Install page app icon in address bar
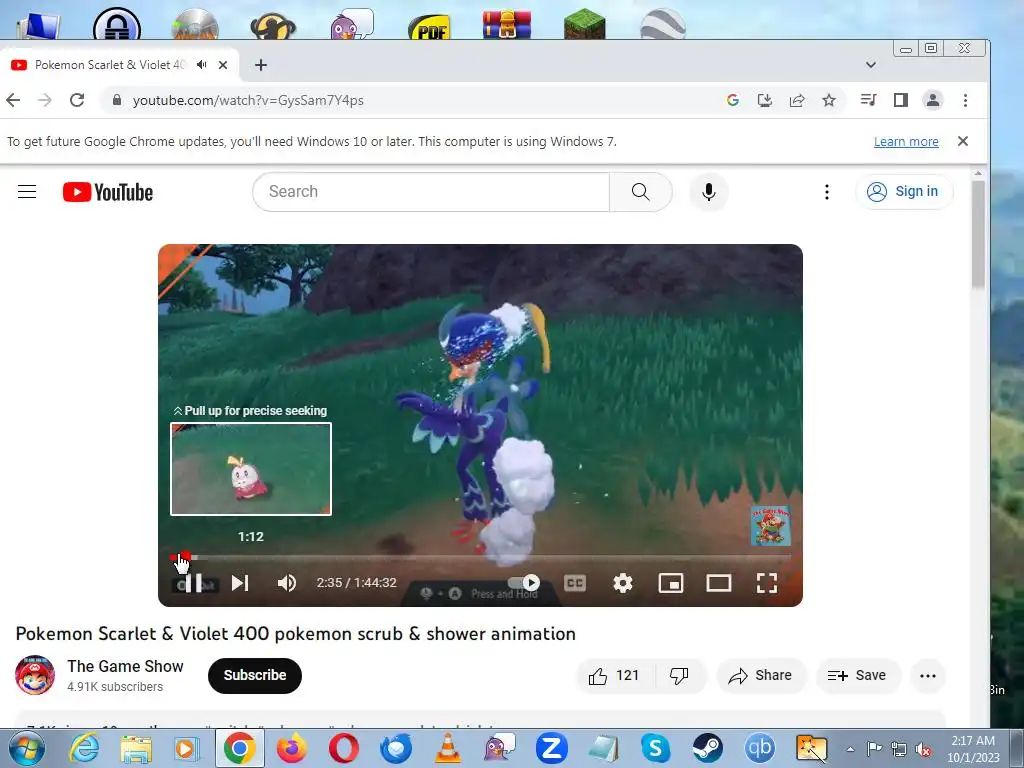The height and width of the screenshot is (768, 1024). (765, 100)
